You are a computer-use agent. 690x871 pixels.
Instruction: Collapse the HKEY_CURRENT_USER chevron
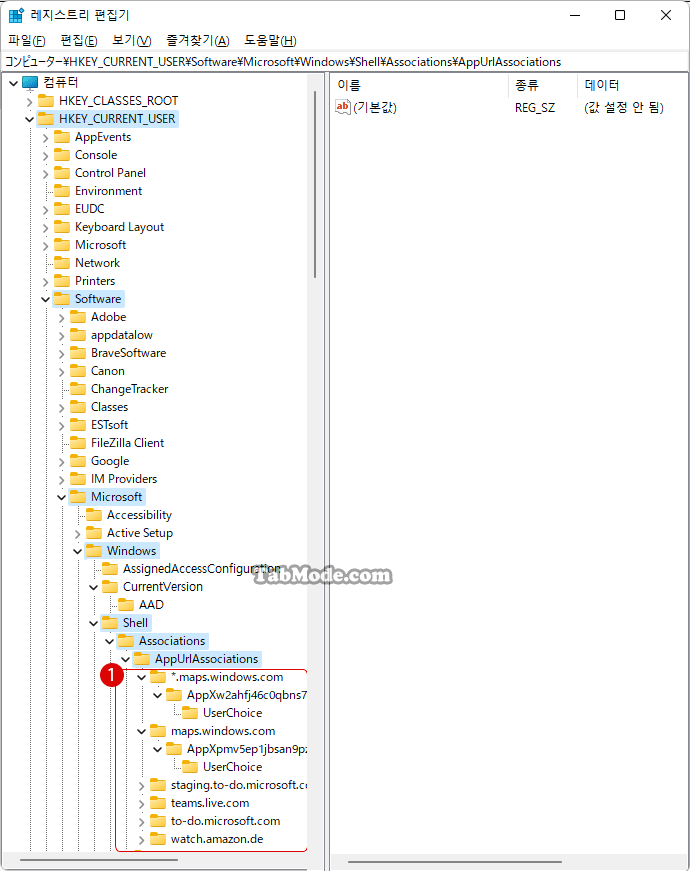pos(29,119)
